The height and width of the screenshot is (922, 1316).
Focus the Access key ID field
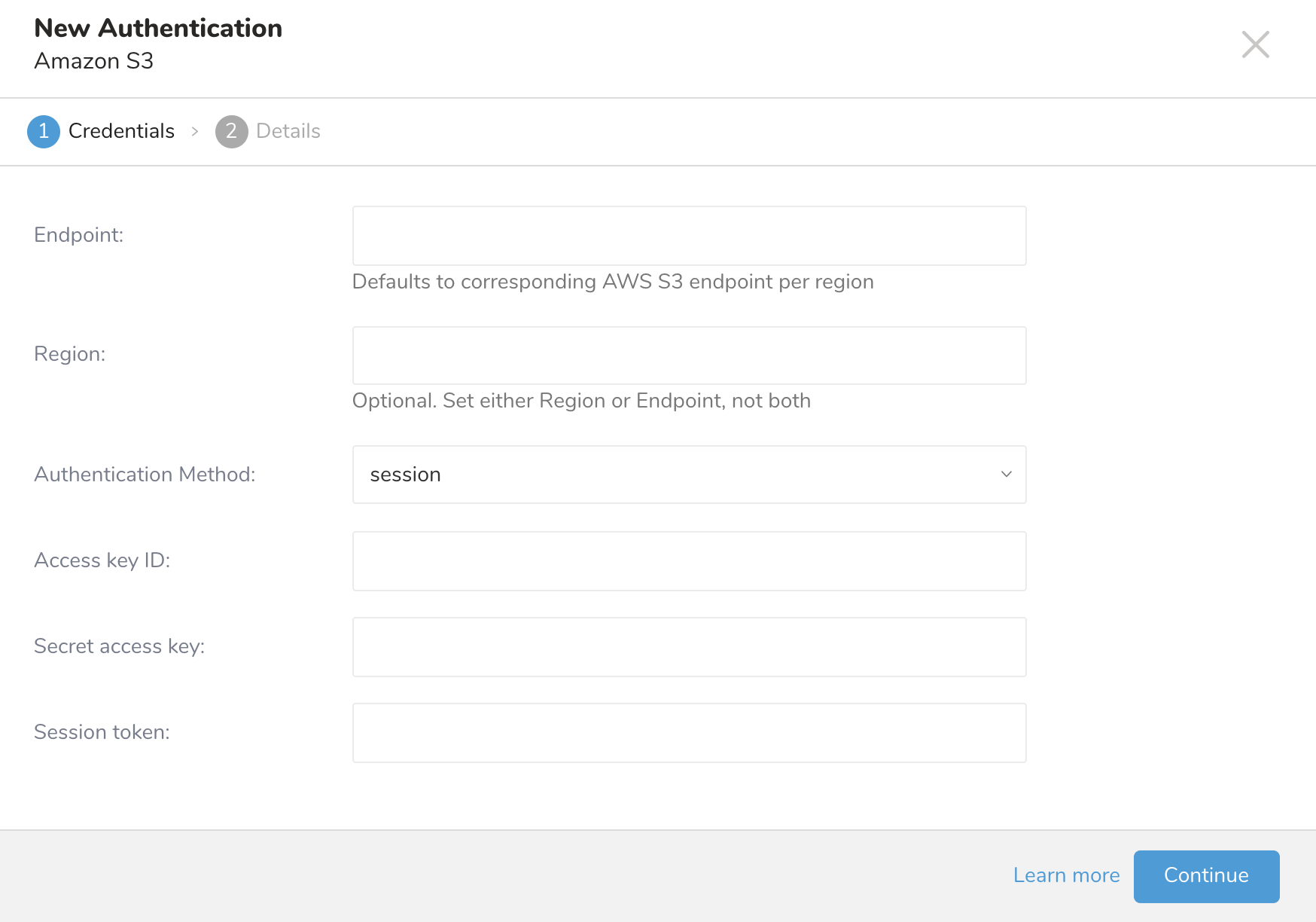click(x=689, y=561)
